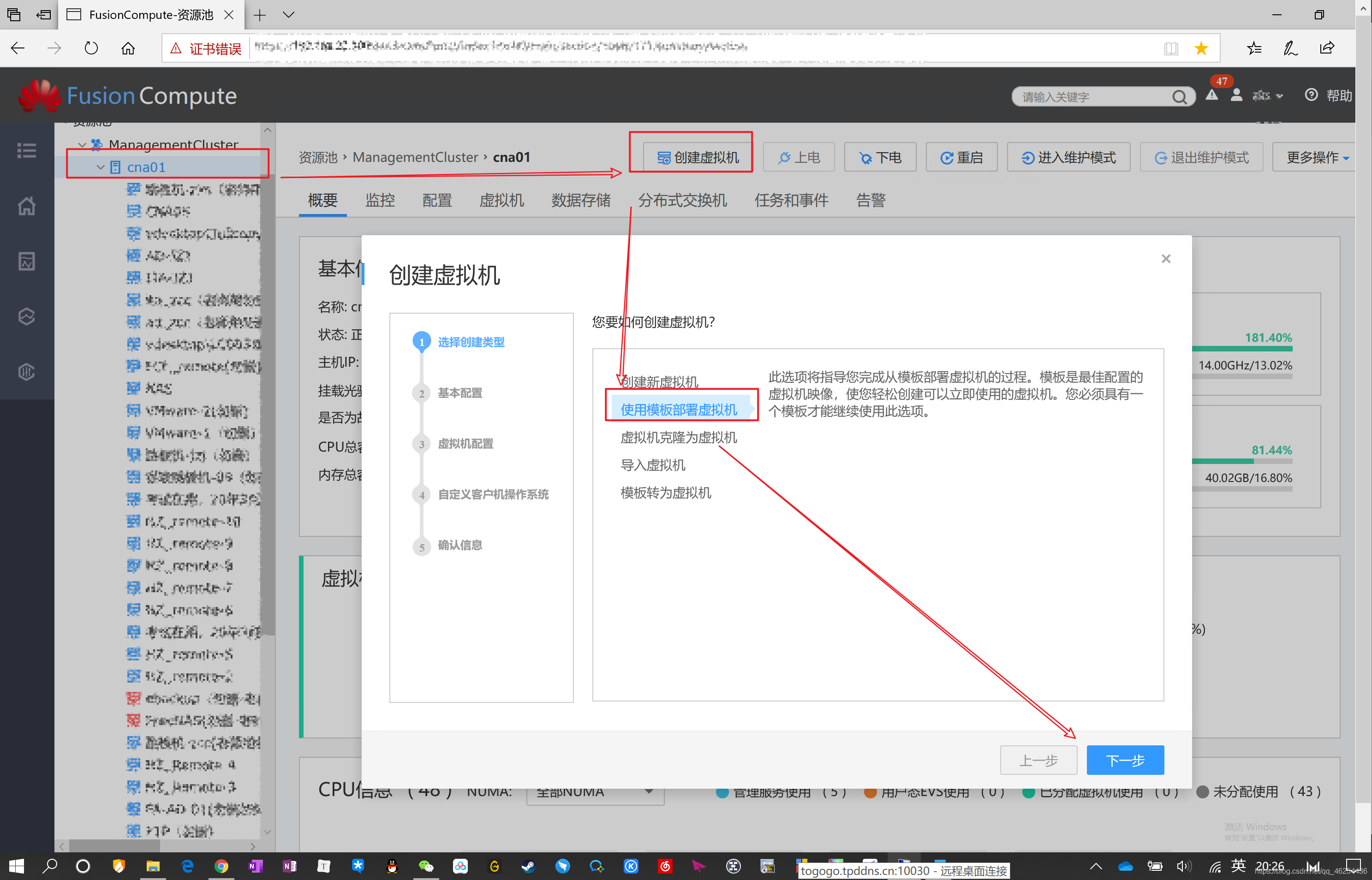Click the 进入维护模式 button
1372x880 pixels.
pos(1068,157)
